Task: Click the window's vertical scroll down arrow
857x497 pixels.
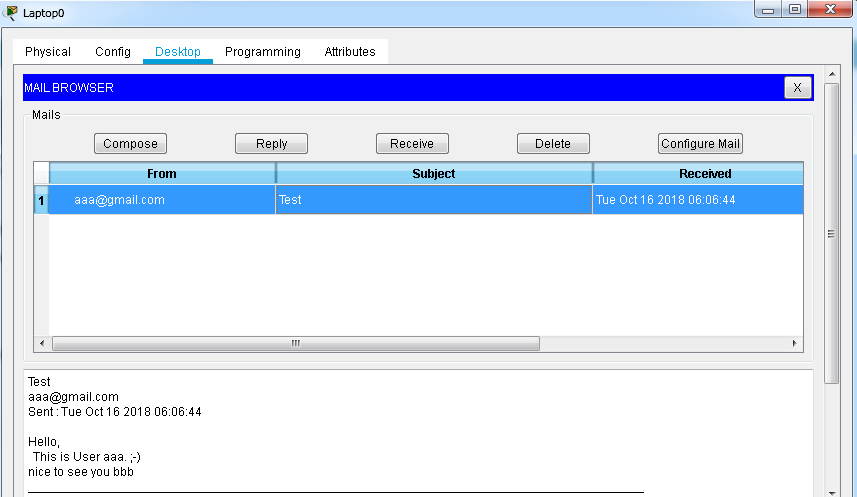Action: 832,493
